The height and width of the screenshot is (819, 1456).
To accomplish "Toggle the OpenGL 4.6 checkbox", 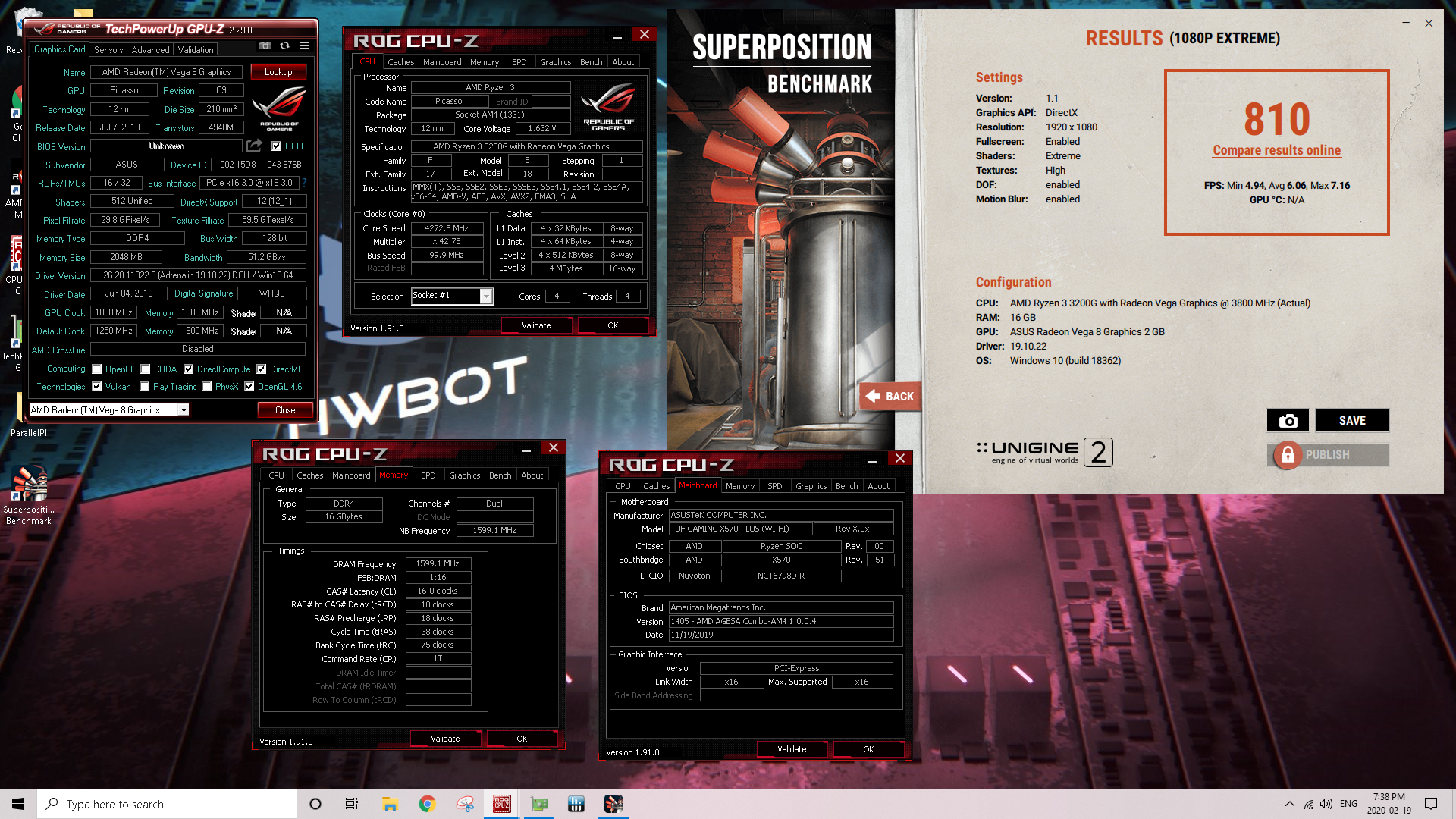I will pyautogui.click(x=249, y=387).
